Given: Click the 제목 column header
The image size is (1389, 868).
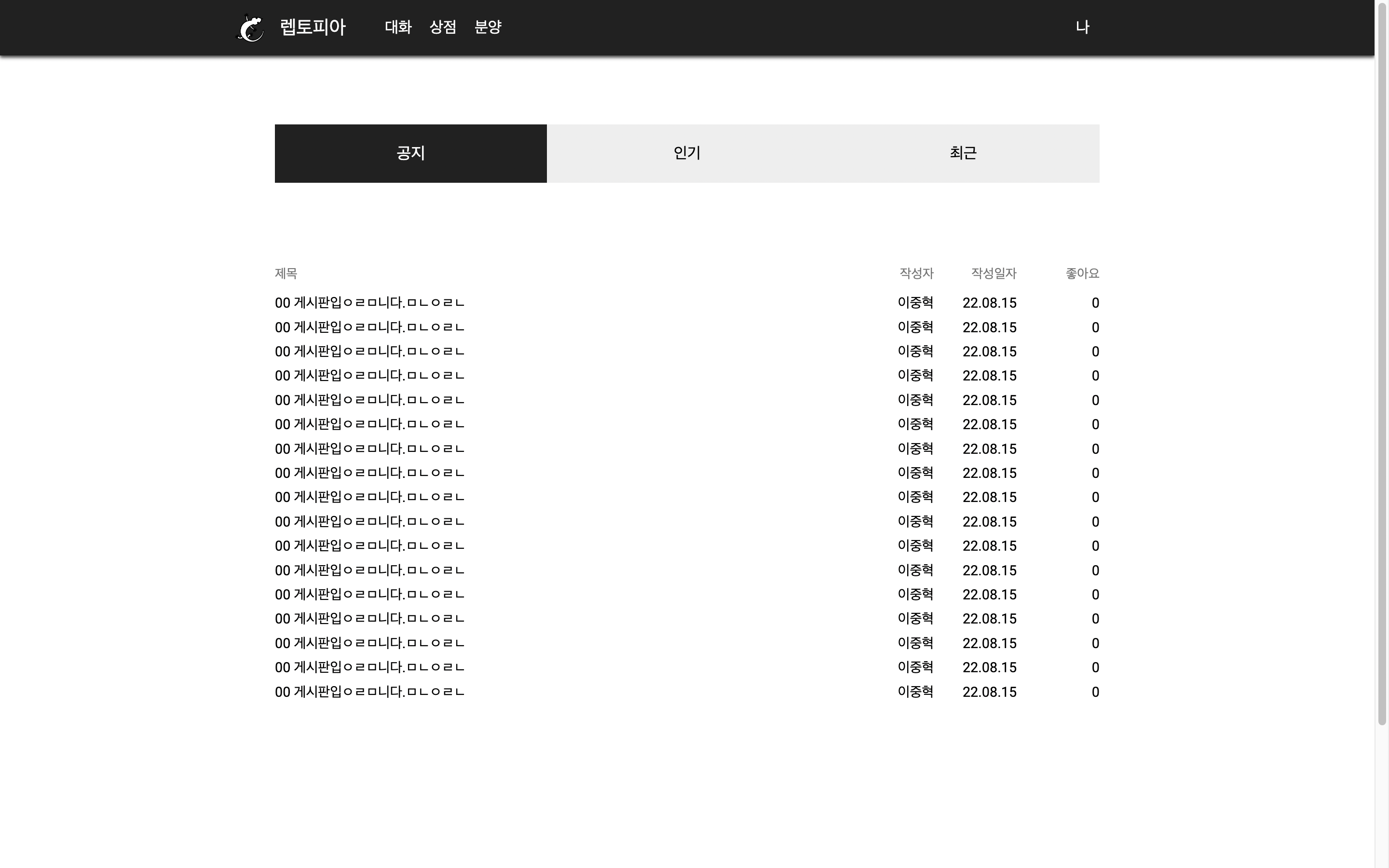Looking at the screenshot, I should [x=286, y=273].
